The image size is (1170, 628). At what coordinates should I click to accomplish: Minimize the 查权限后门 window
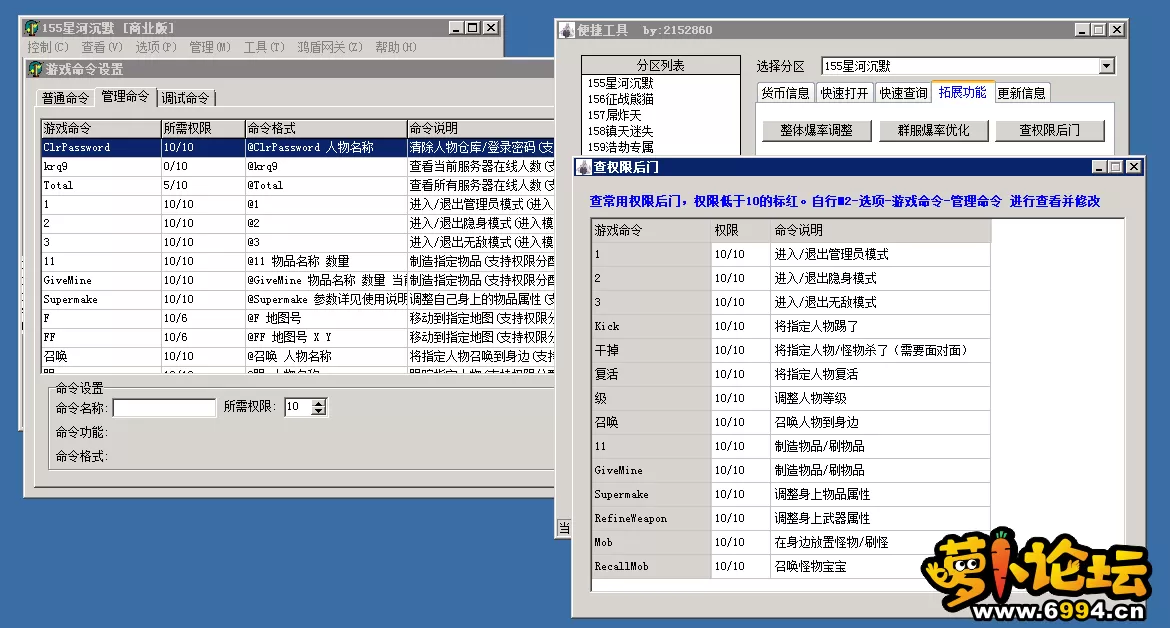[1098, 167]
